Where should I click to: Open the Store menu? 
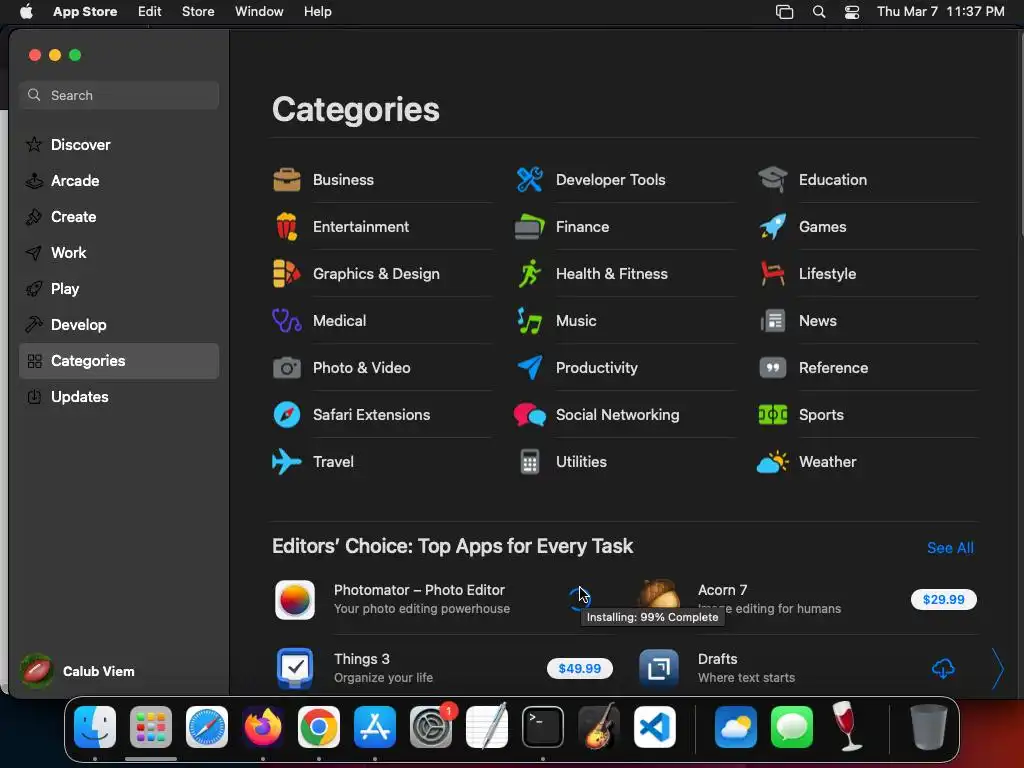(198, 12)
